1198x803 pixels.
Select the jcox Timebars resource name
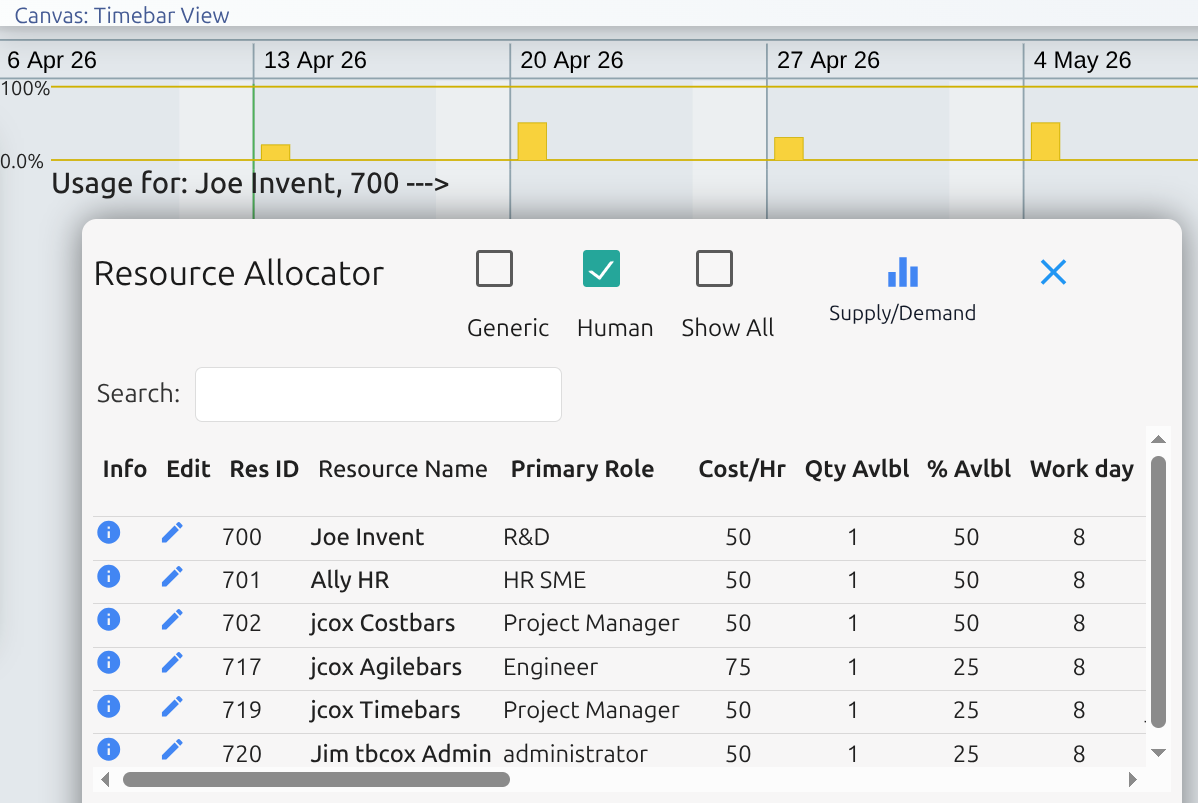tap(385, 711)
